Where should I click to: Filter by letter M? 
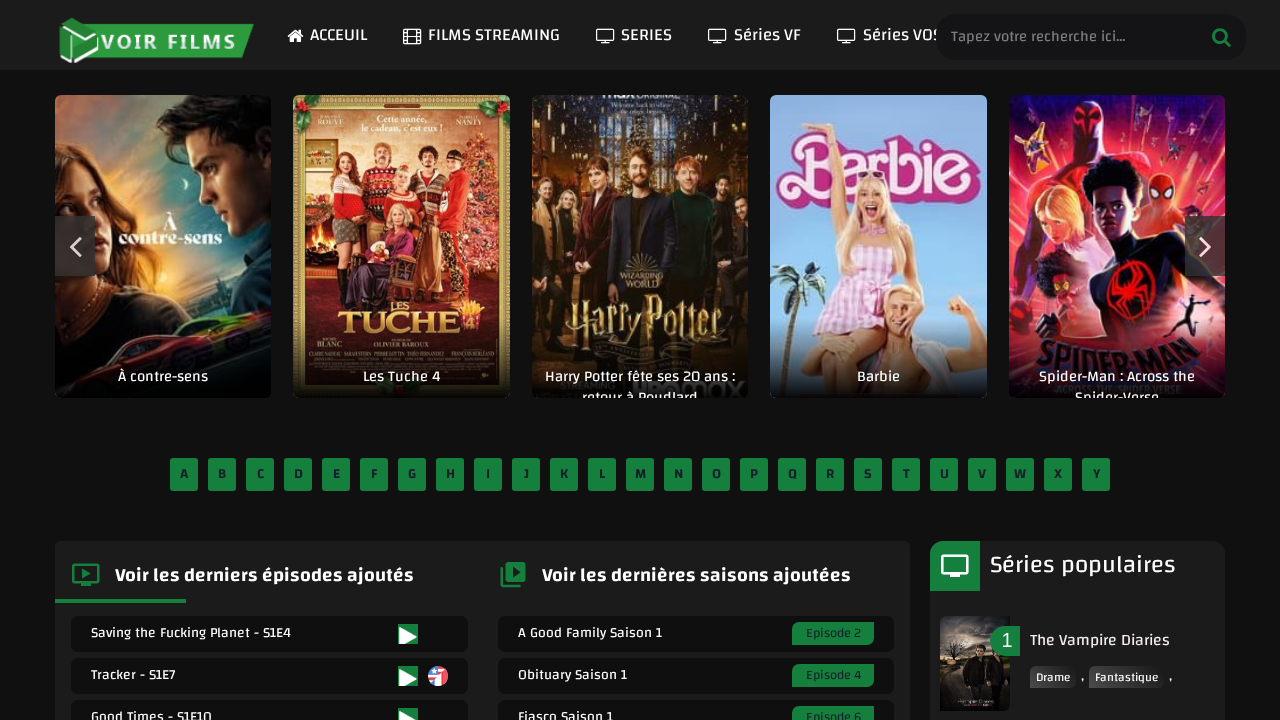640,474
